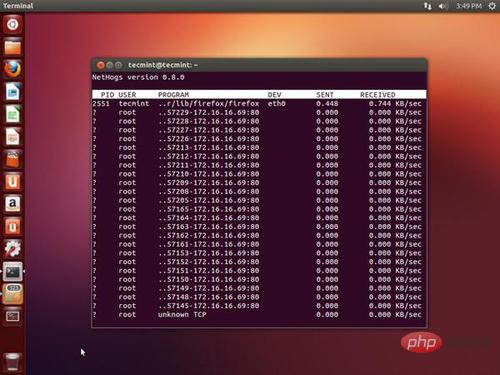Open the Trash from the dock
Viewport: 500px width, 375px height.
[13, 362]
